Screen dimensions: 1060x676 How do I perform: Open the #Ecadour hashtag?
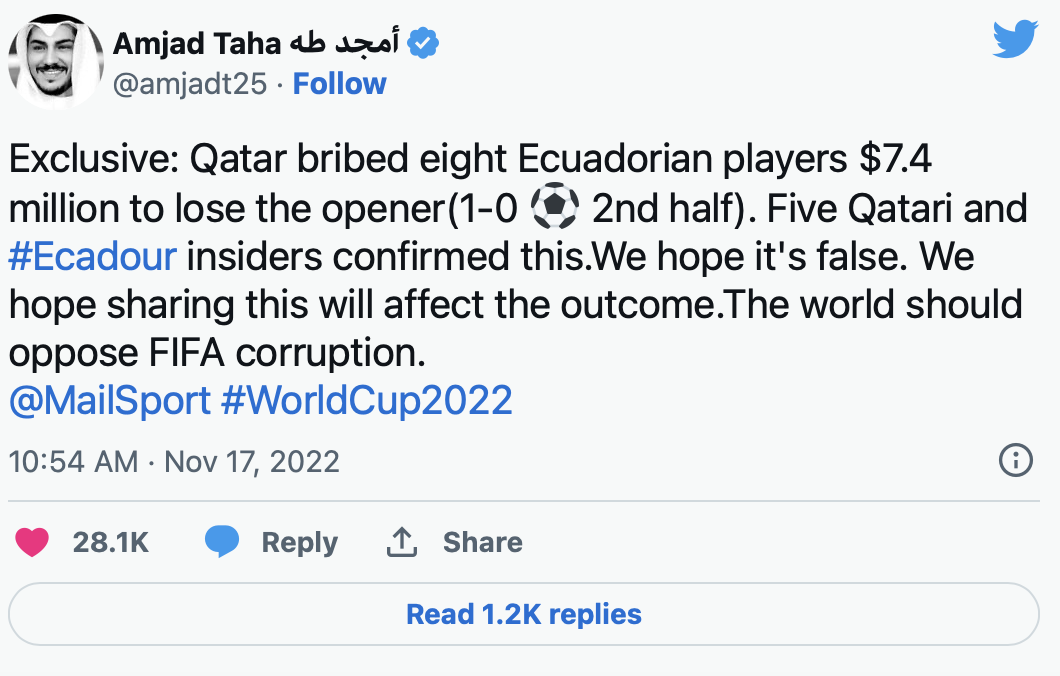(92, 257)
